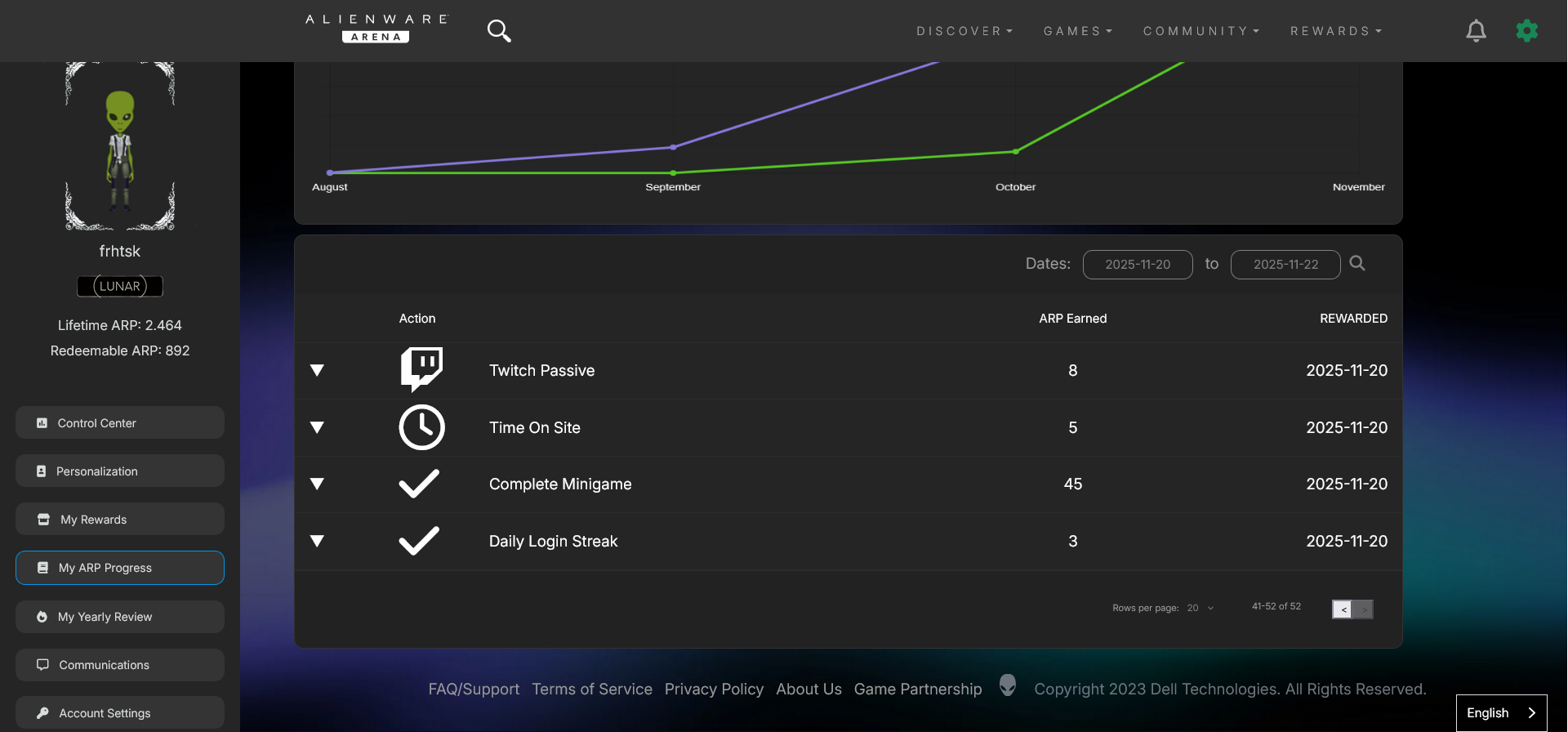
Task: Go to previous page of results
Action: 1343,609
